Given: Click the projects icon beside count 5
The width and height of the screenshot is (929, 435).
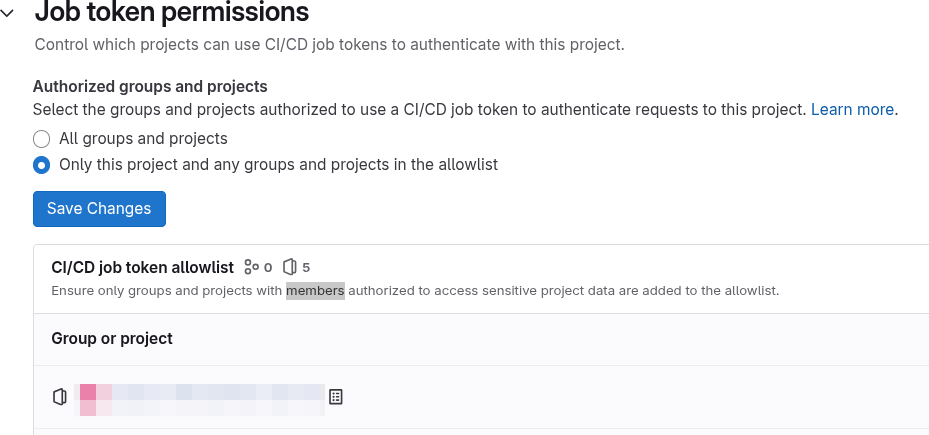Looking at the screenshot, I should coord(289,267).
